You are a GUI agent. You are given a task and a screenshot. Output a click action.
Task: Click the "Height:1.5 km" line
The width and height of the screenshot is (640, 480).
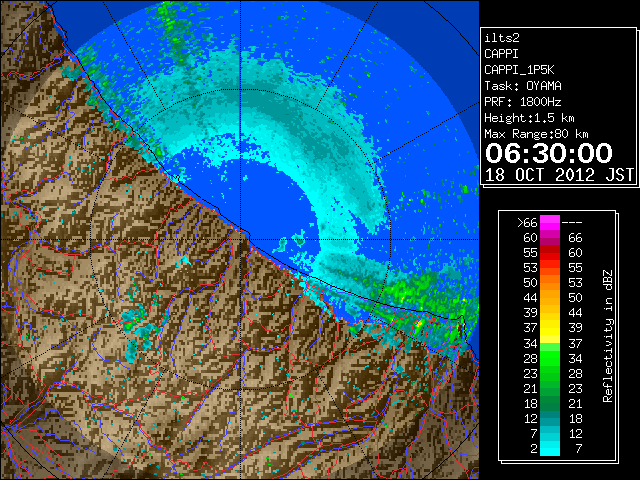coord(529,118)
